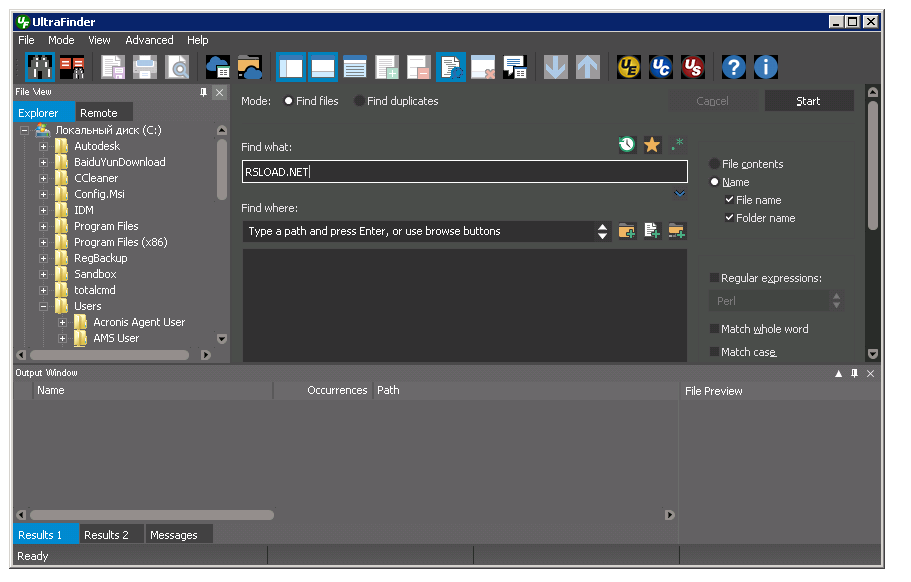Select the Find duplicates mode
This screenshot has height=582, width=911.
(396, 101)
